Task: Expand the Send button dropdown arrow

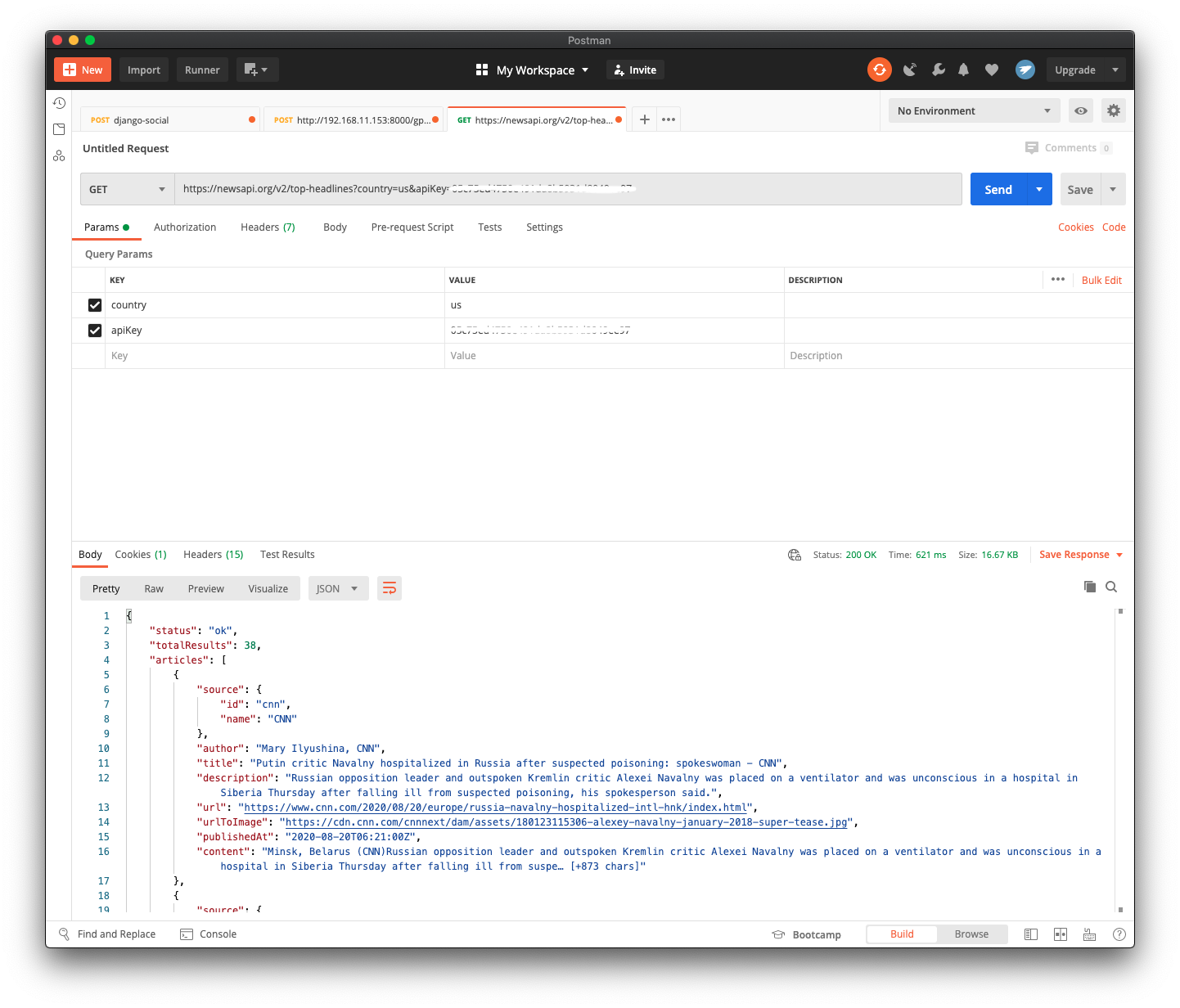Action: (1039, 189)
